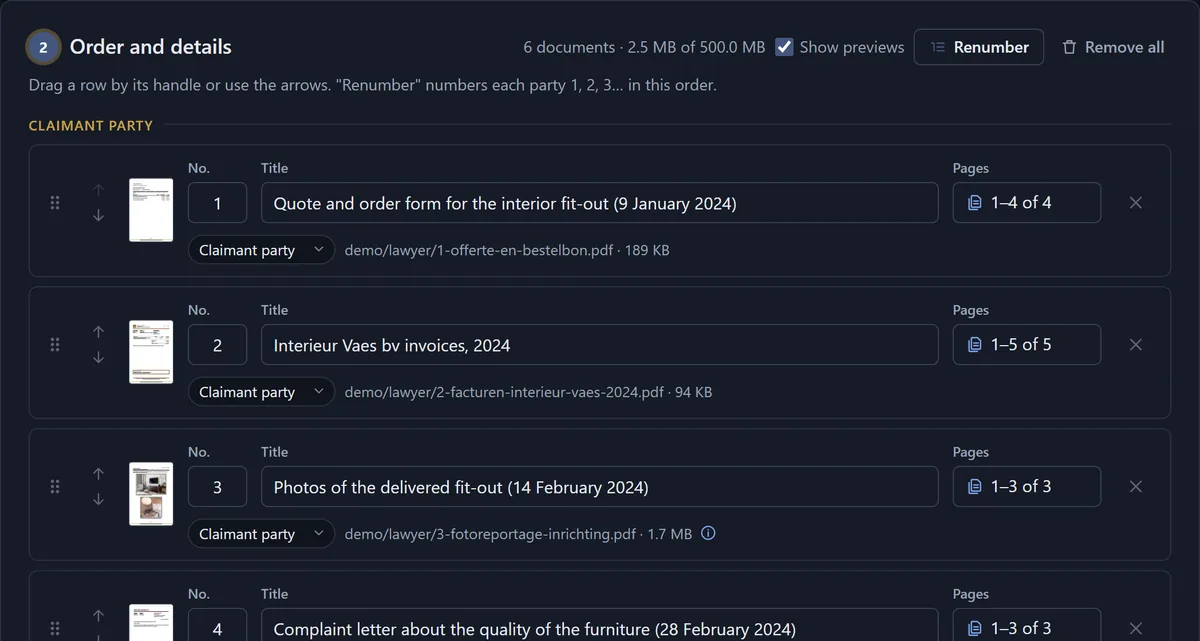Viewport: 1200px width, 641px height.
Task: Open Claimant party dropdown for document 2
Action: tap(261, 392)
